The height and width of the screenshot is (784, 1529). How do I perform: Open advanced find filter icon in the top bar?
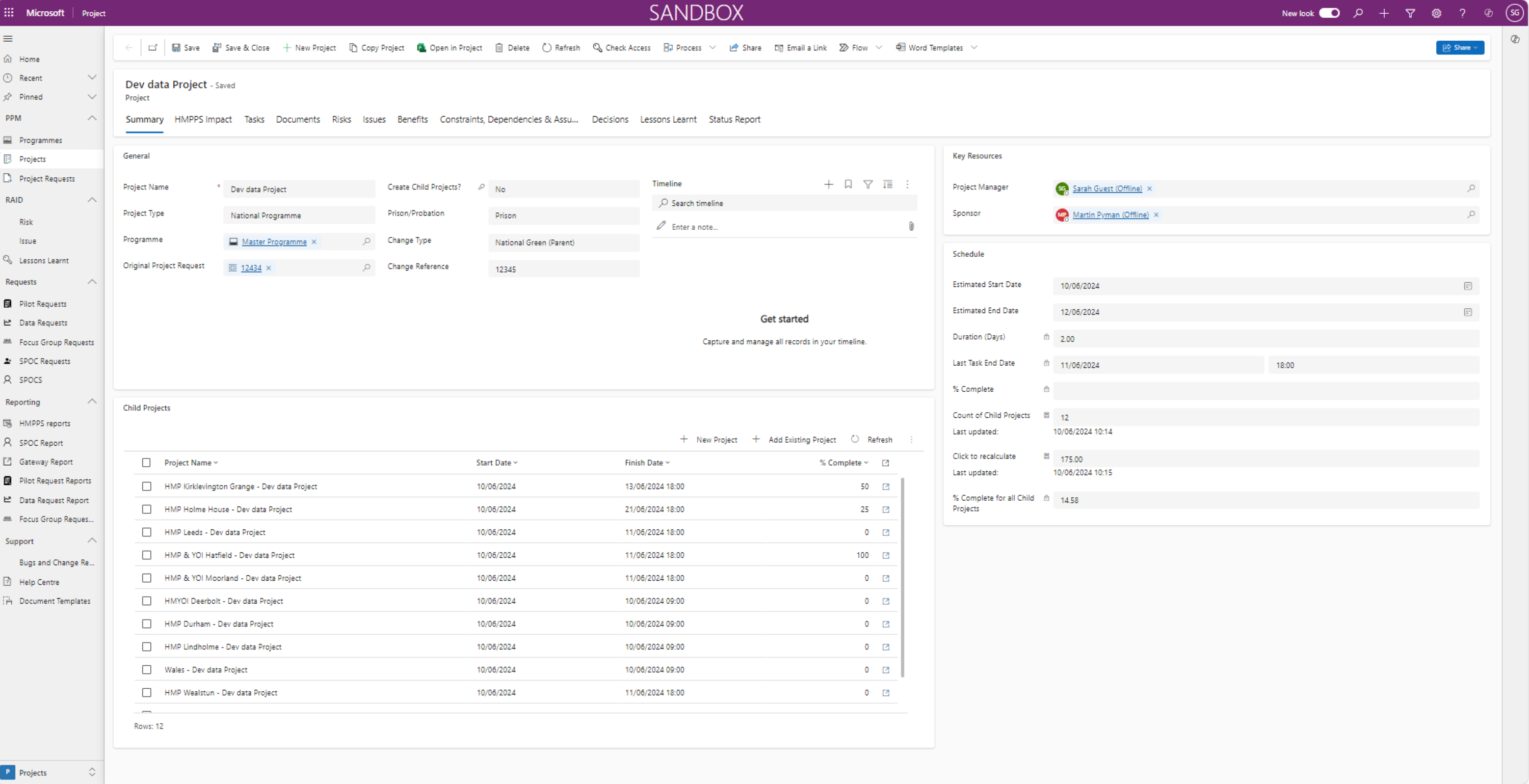click(1410, 13)
